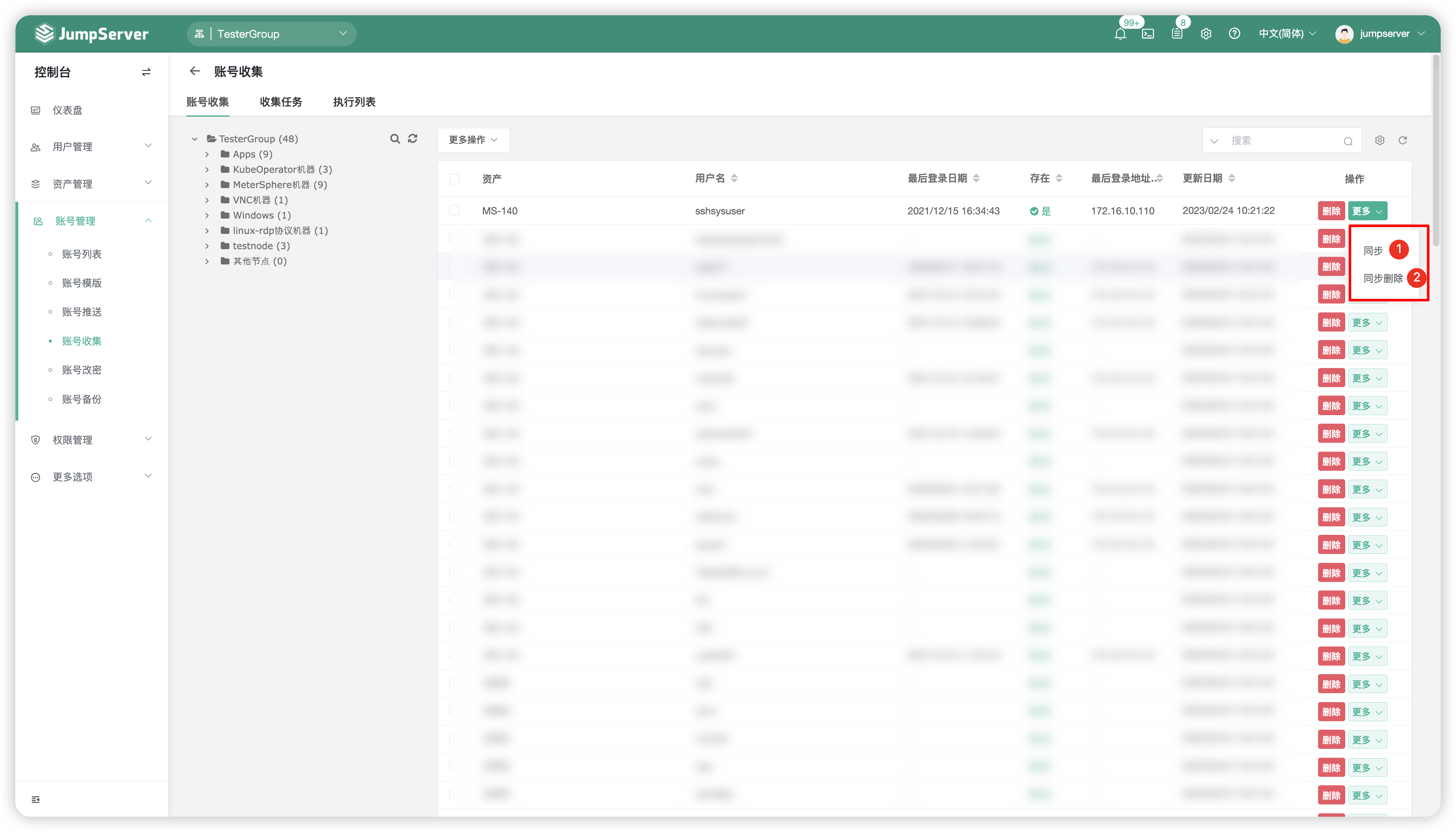The width and height of the screenshot is (1456, 832).
Task: Switch to the 收集任务 tab
Action: (281, 102)
